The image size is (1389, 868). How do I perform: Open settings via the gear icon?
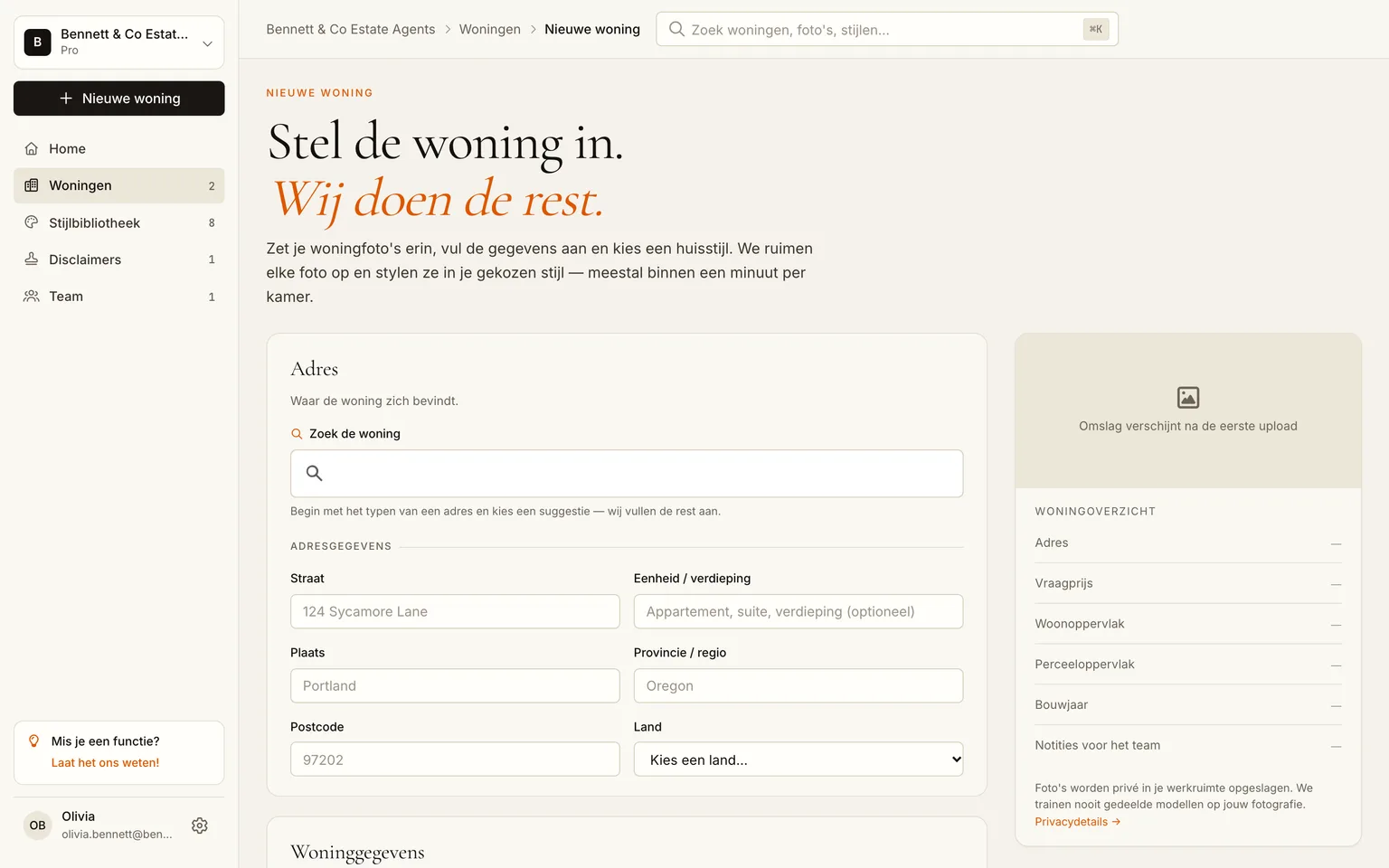pyautogui.click(x=200, y=826)
